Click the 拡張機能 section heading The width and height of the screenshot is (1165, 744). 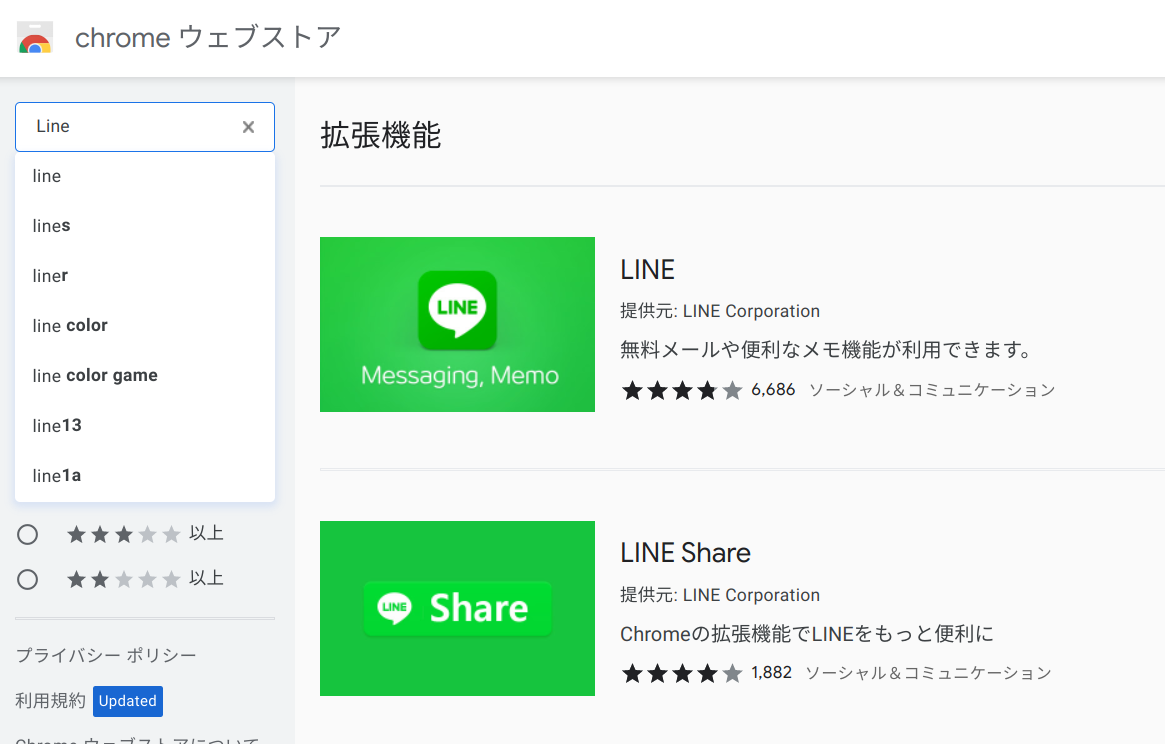click(380, 135)
